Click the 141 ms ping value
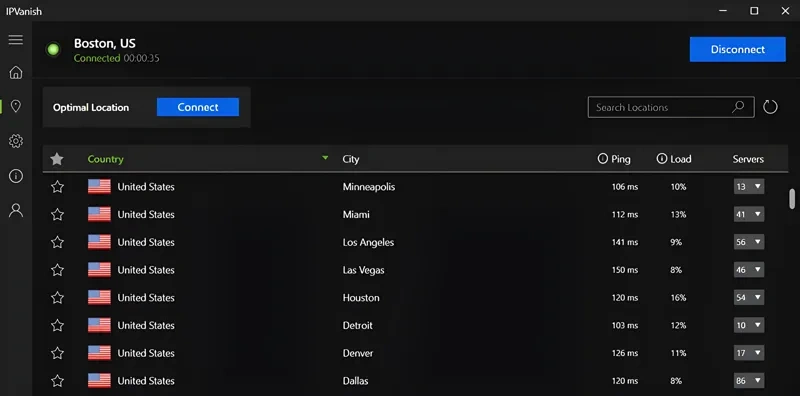 (625, 242)
